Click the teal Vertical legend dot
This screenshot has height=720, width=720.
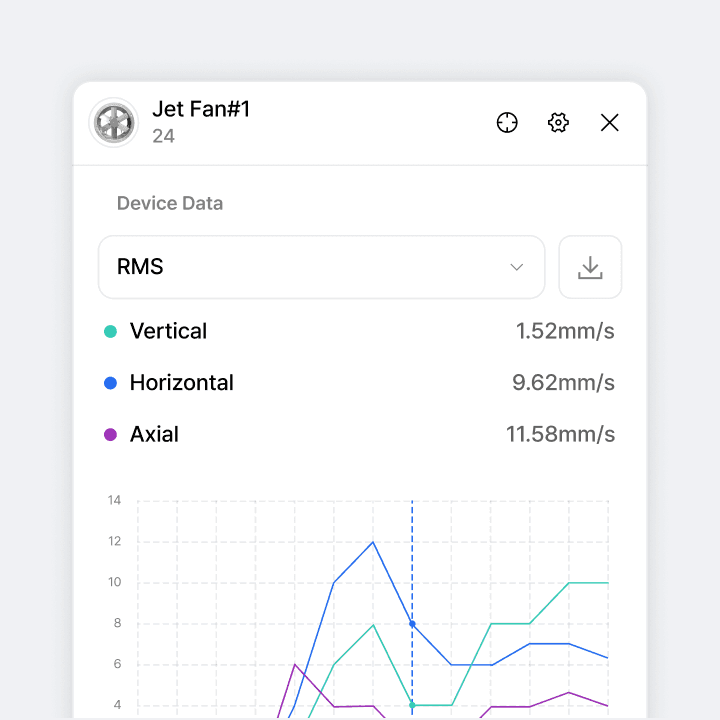pyautogui.click(x=111, y=331)
